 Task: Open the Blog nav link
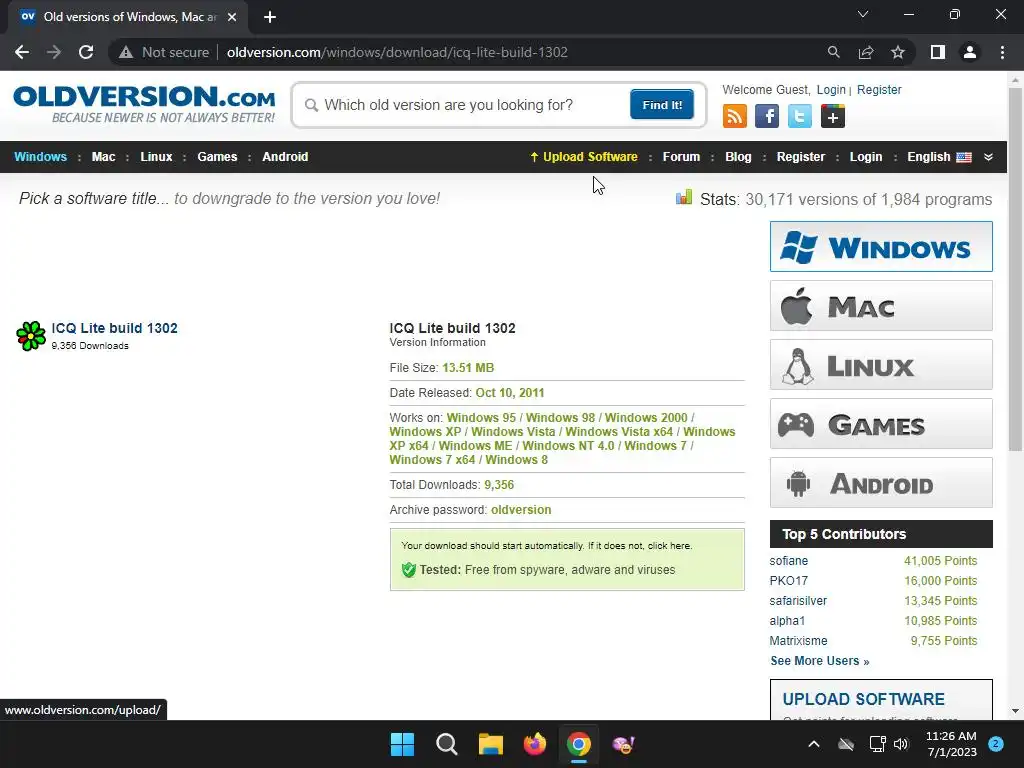click(739, 157)
